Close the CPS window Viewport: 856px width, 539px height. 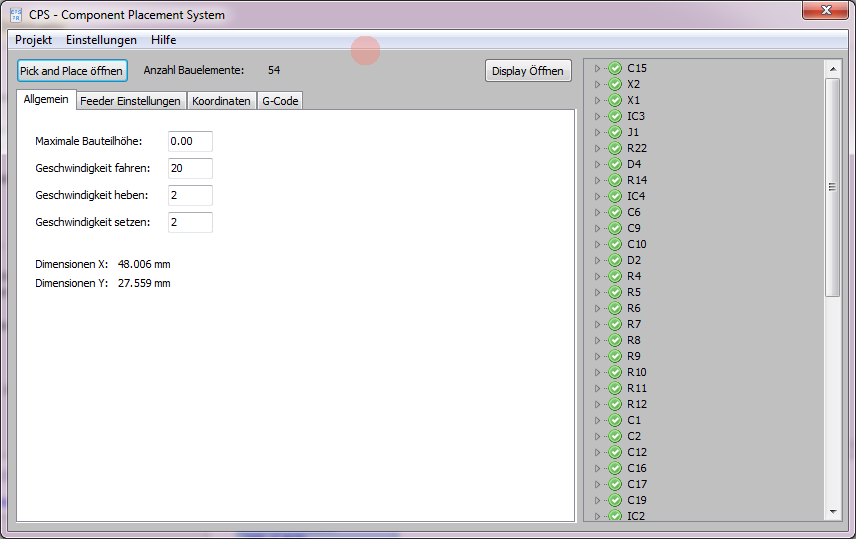[x=825, y=10]
